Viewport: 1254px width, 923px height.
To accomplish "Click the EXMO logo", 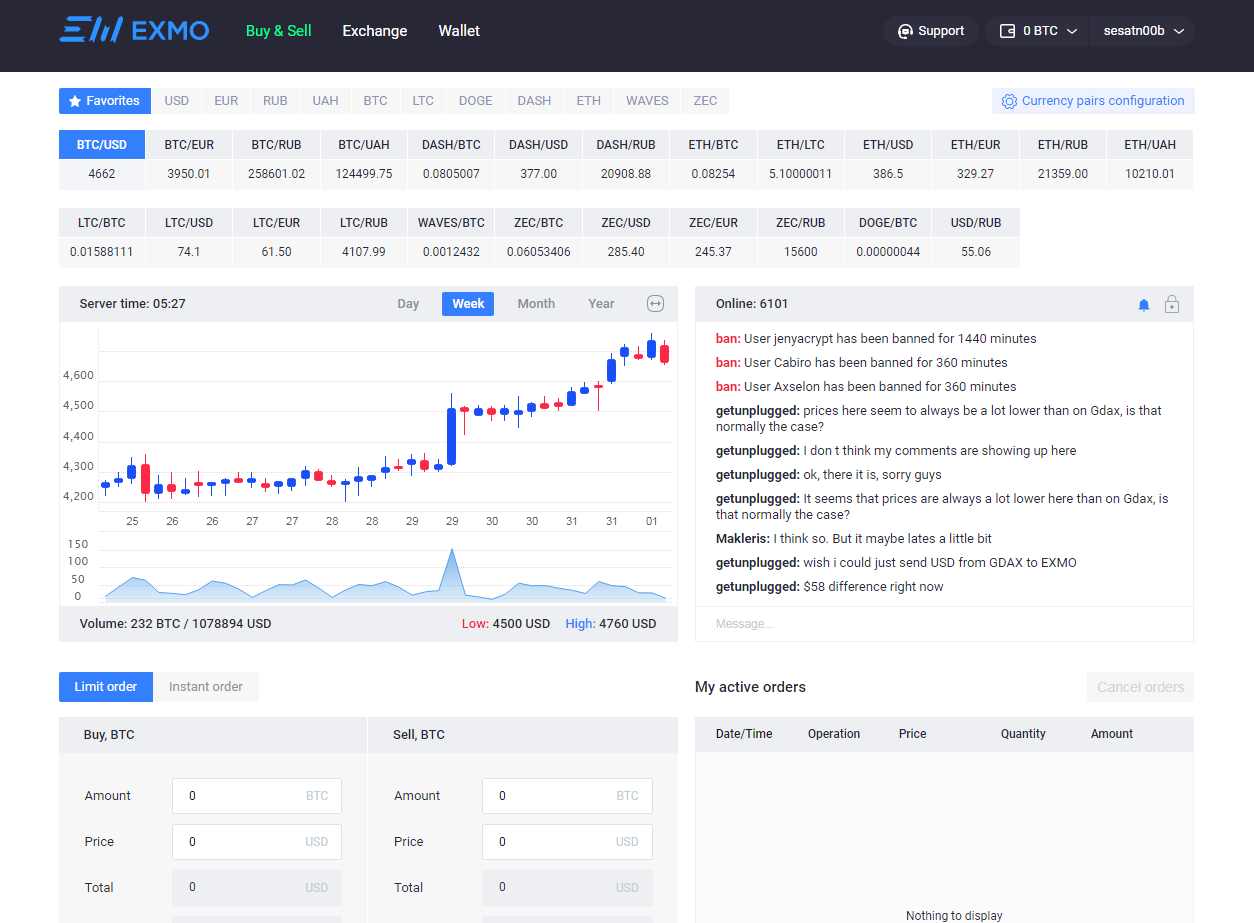I will pyautogui.click(x=134, y=31).
